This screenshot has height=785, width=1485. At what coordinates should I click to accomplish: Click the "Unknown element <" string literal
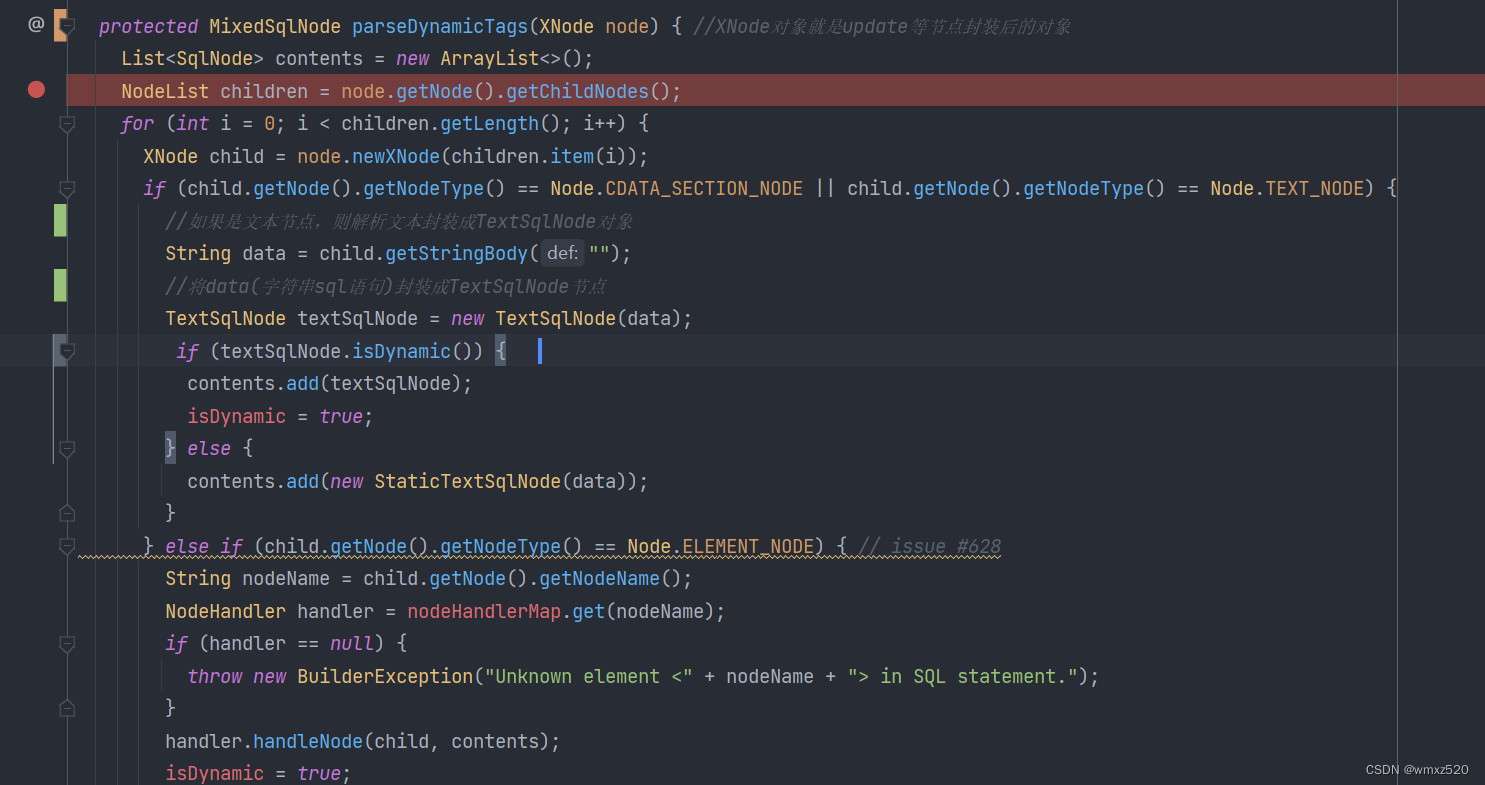(589, 676)
